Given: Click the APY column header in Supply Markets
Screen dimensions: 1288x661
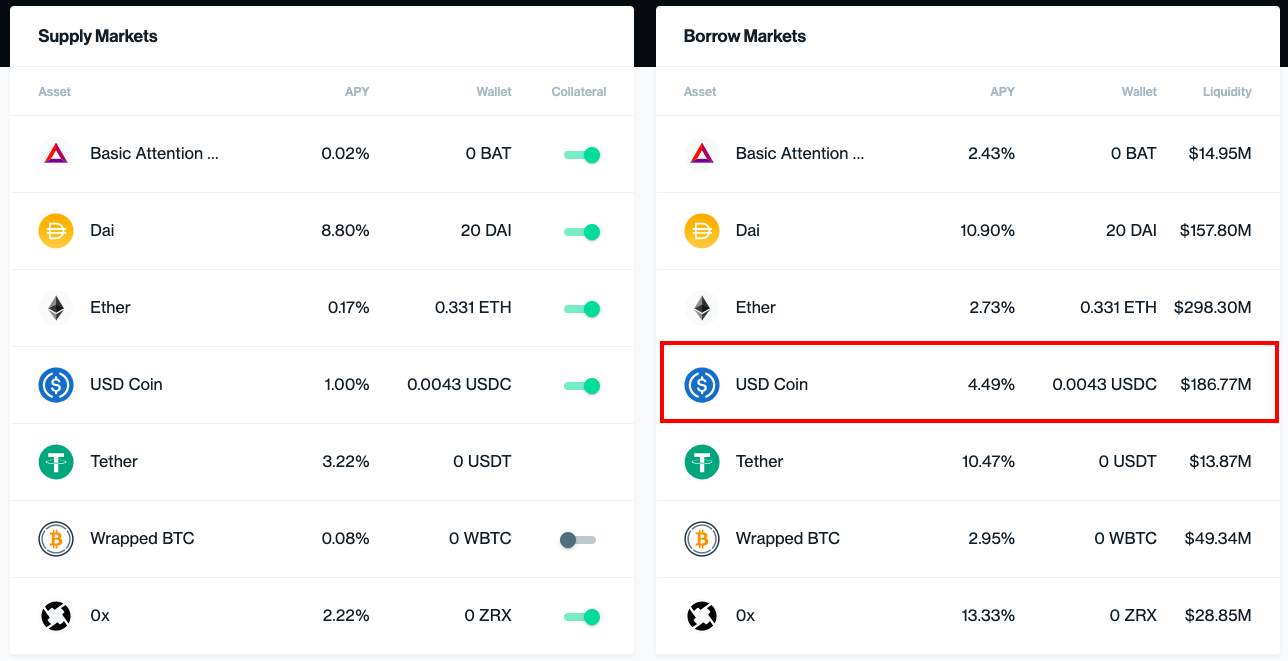Looking at the screenshot, I should coord(357,92).
